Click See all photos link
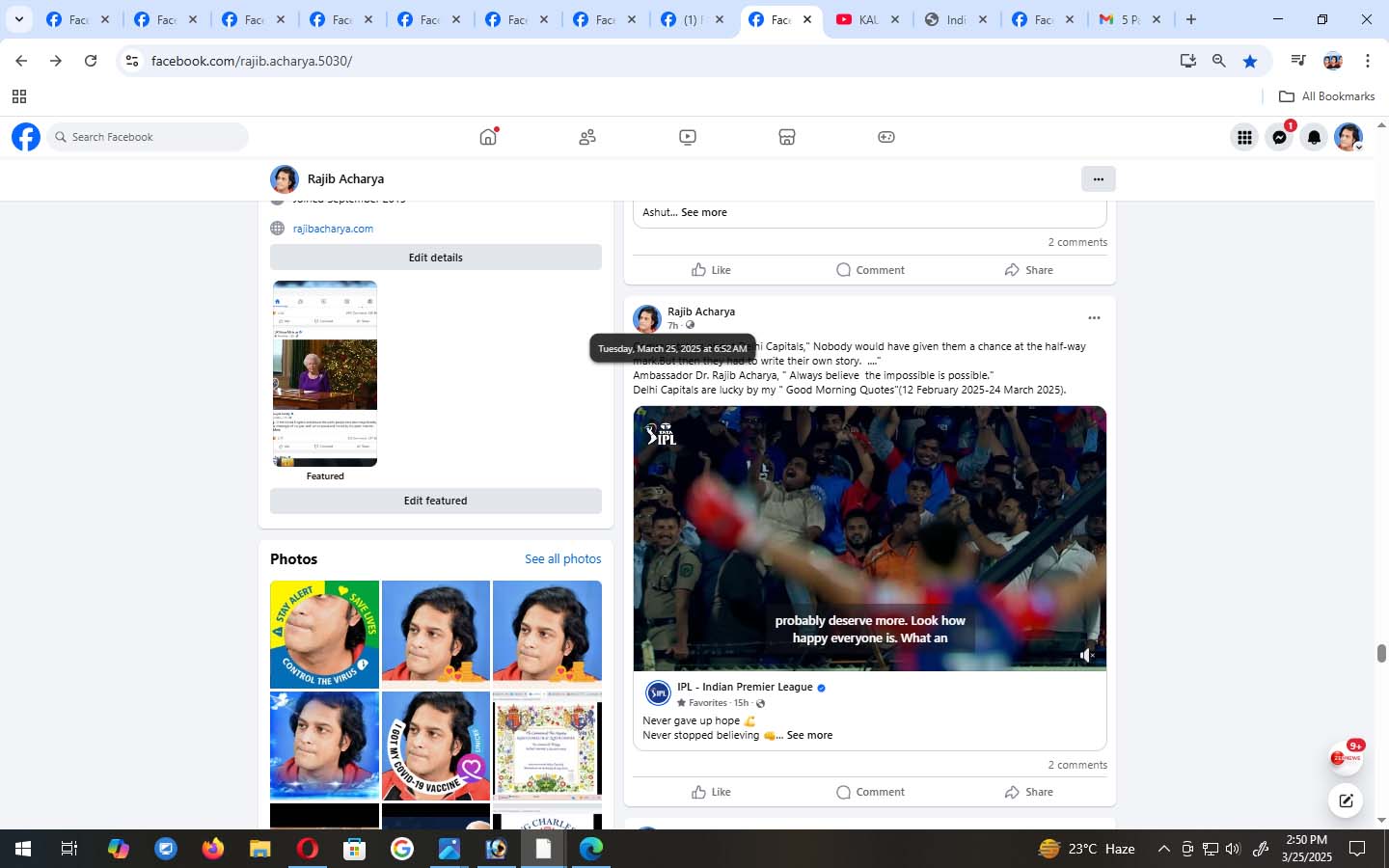The height and width of the screenshot is (868, 1389). tap(562, 558)
